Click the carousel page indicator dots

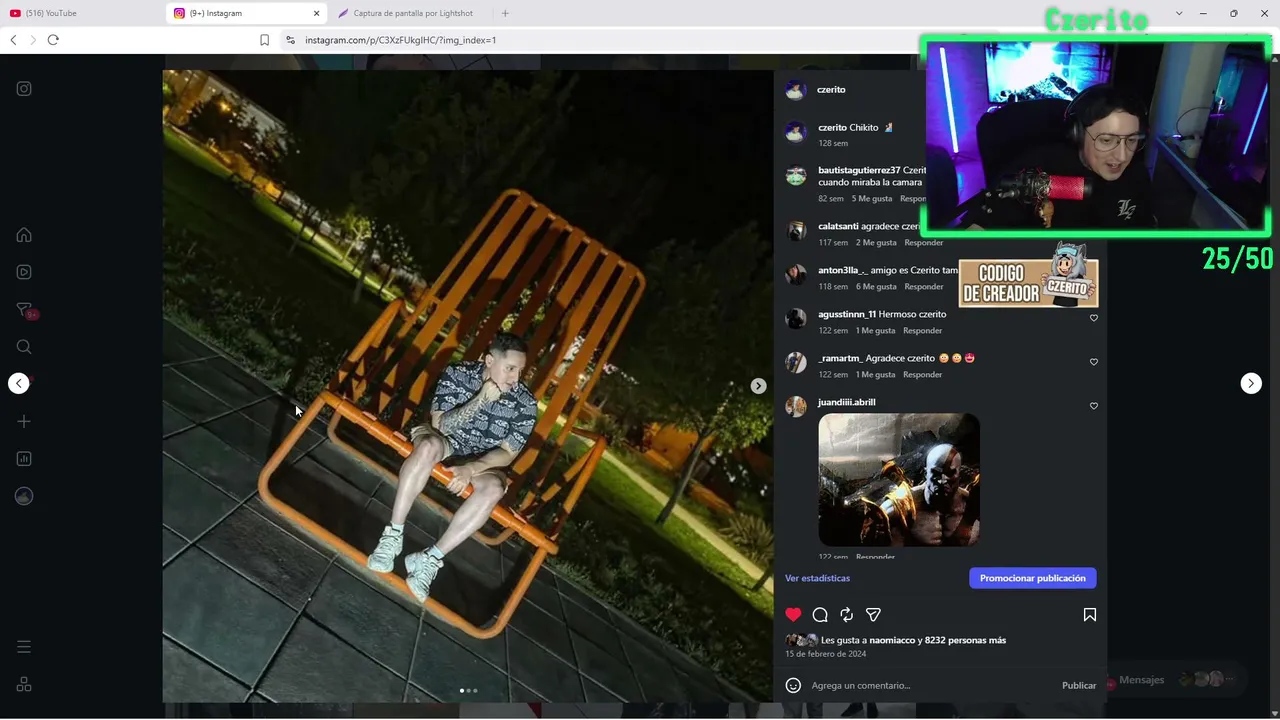click(468, 690)
